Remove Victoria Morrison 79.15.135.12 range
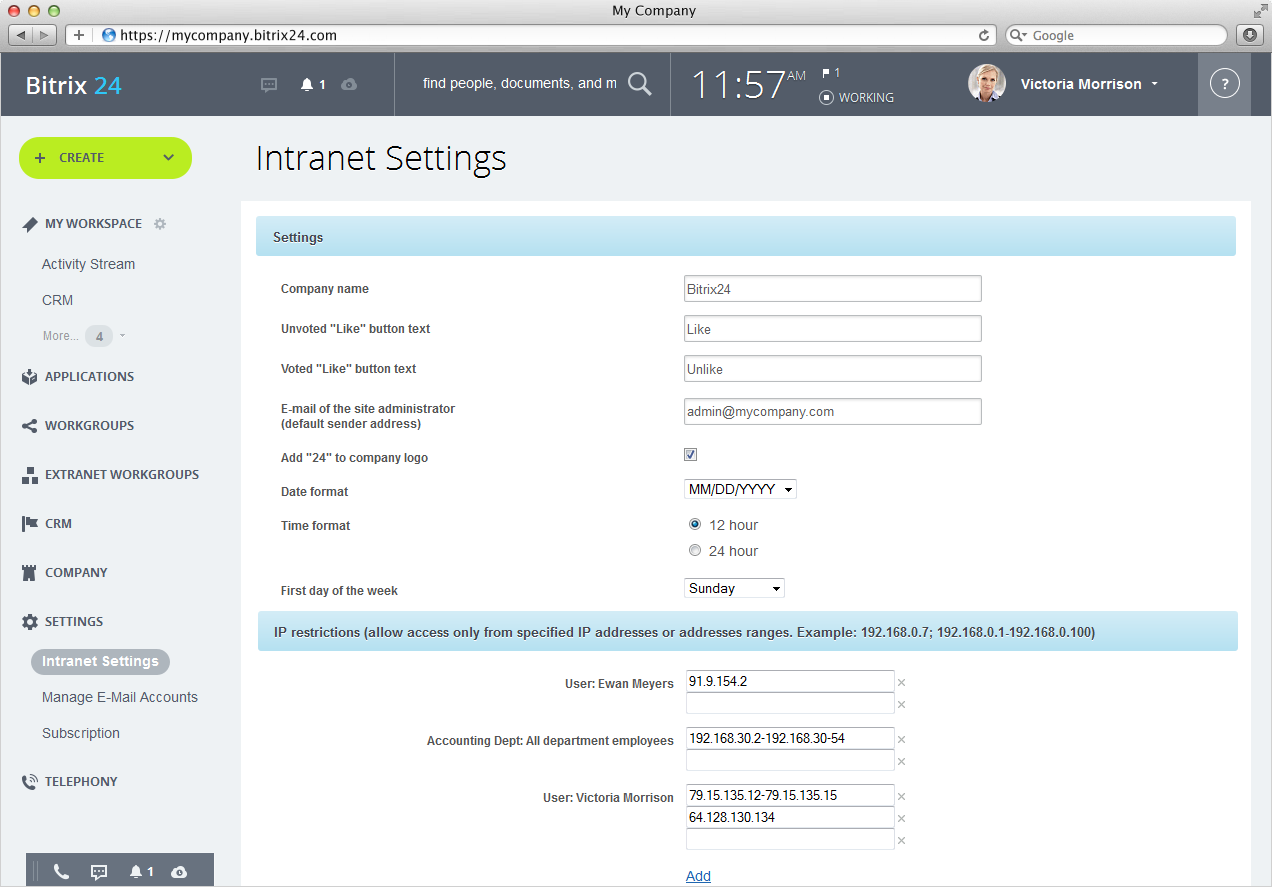 901,797
